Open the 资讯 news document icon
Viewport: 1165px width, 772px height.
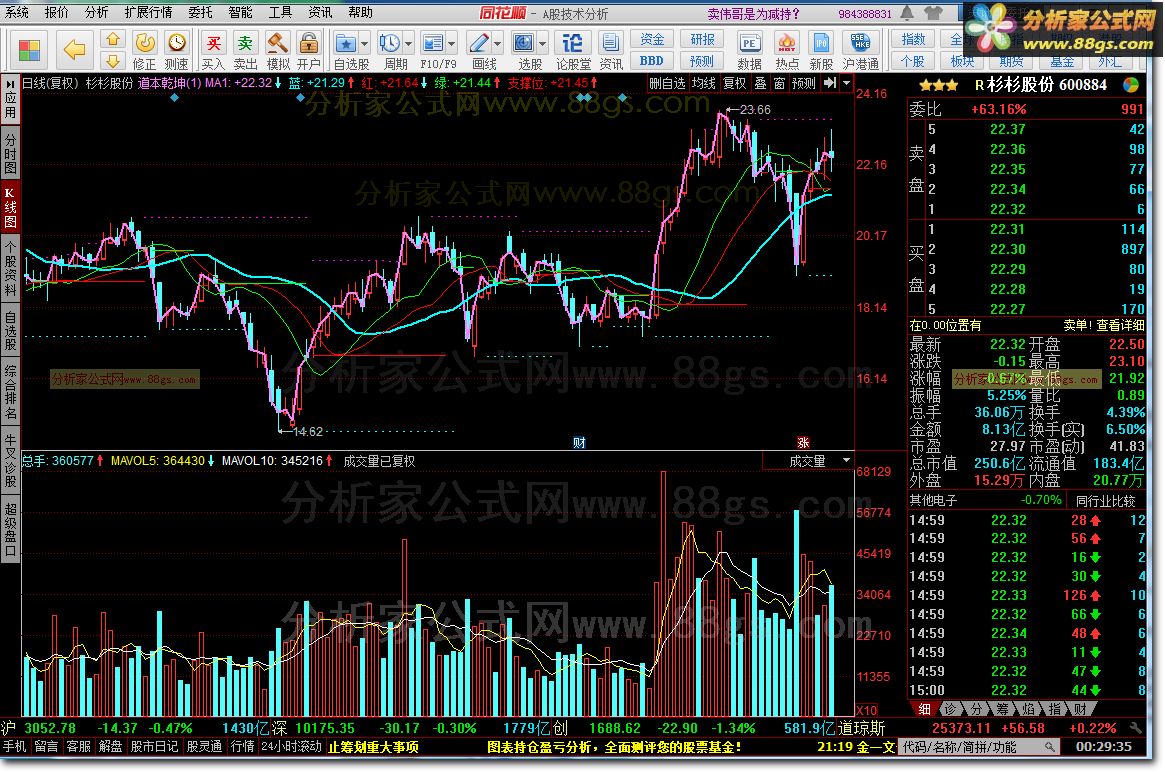point(611,43)
